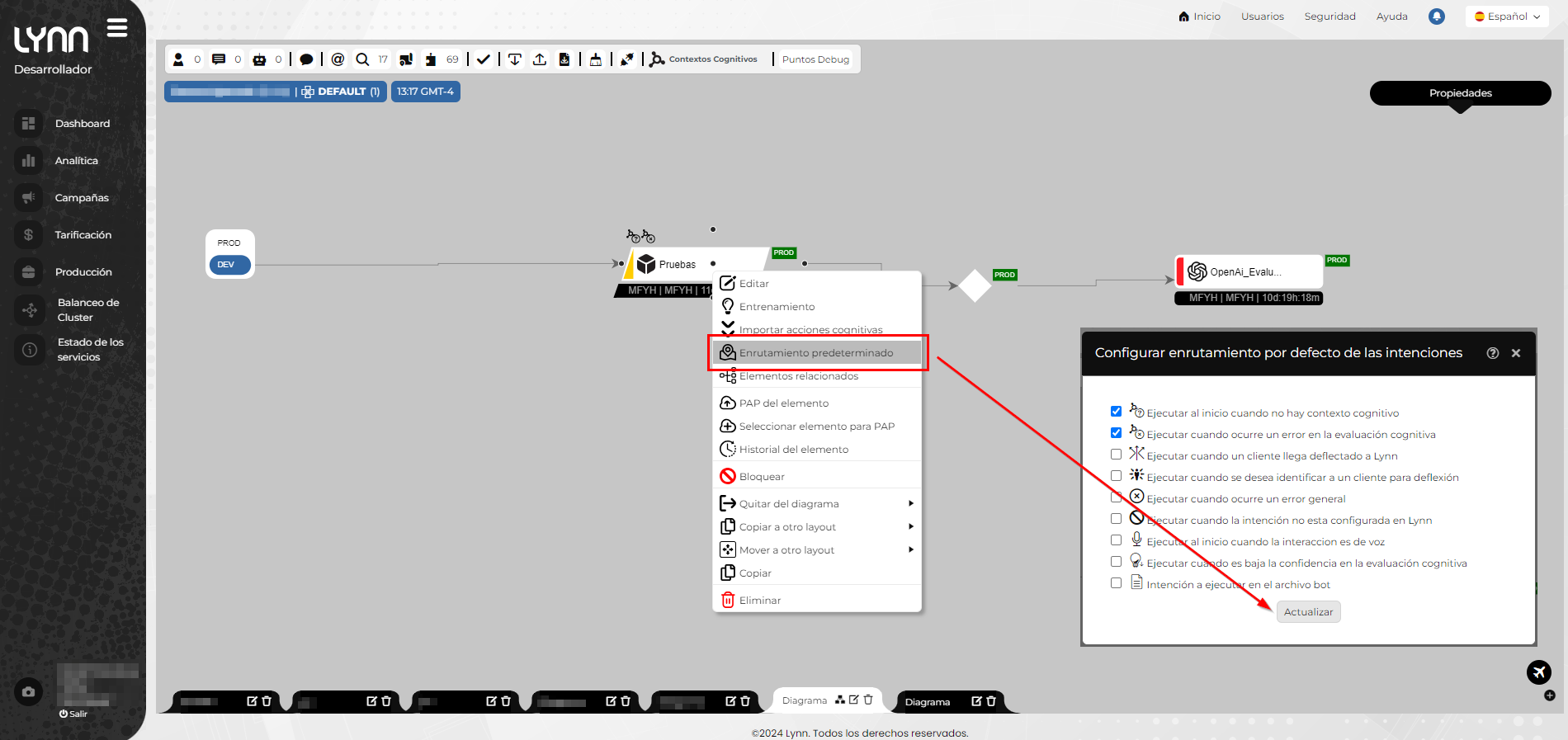Expand the 'Mover a otro layout' submenu
Screen dimensions: 1568x740
coord(910,550)
